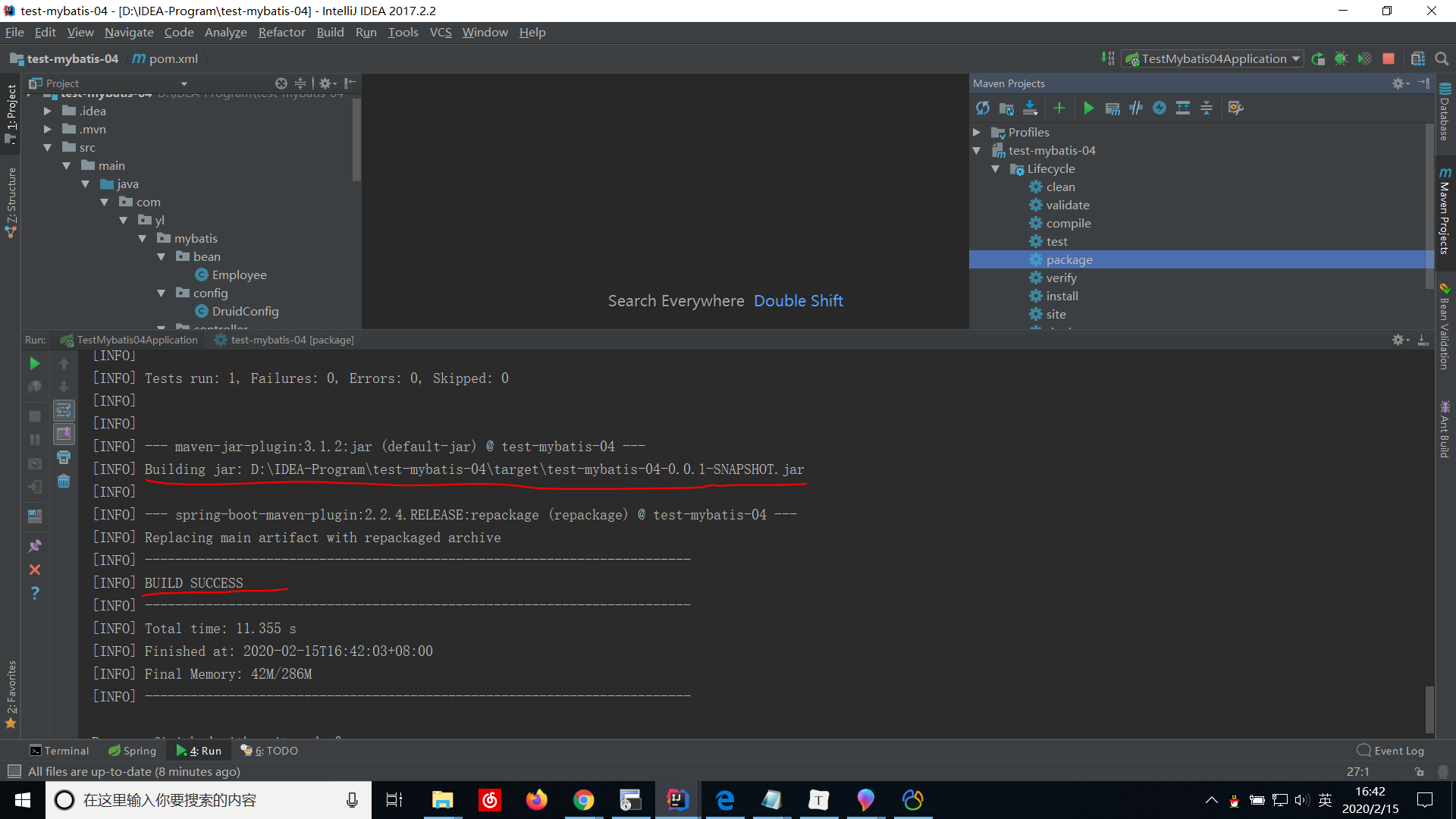Toggle scroll-to-end in the Run console
1456x819 pixels.
click(64, 434)
